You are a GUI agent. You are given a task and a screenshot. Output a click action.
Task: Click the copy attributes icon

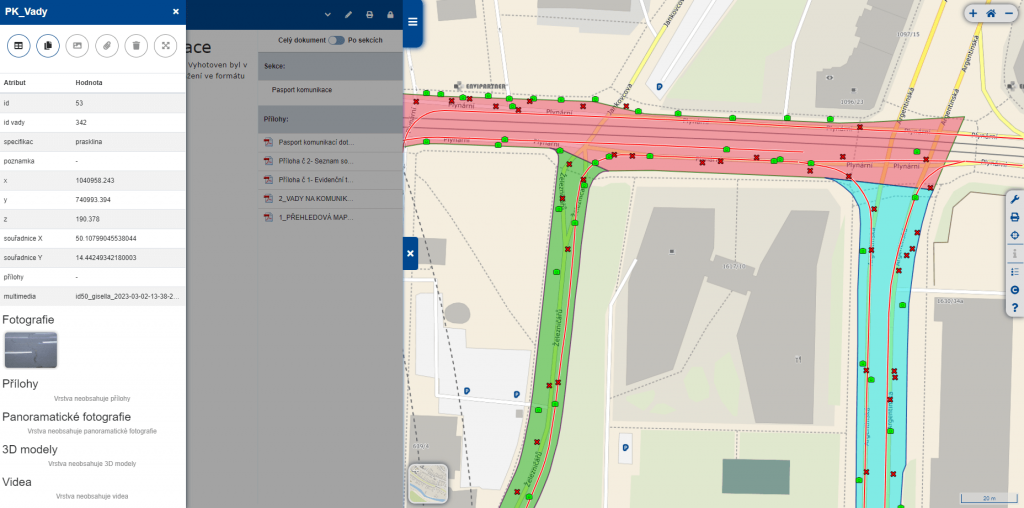[x=47, y=45]
